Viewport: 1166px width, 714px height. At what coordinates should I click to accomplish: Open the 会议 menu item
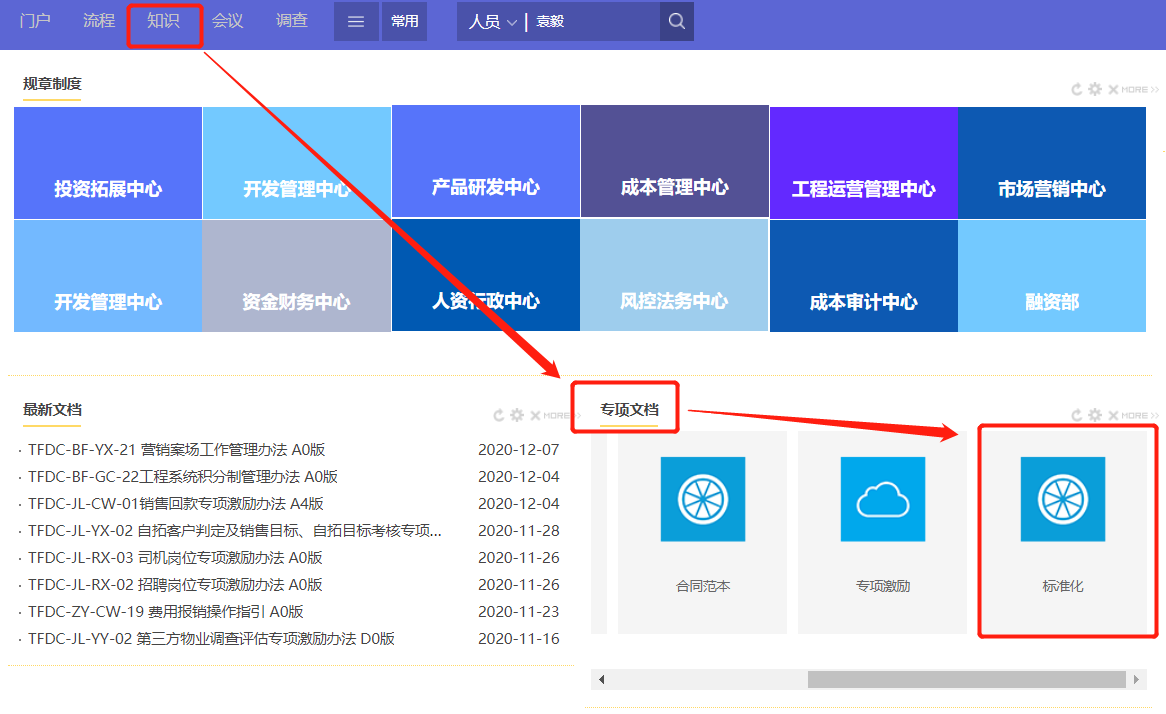tap(227, 21)
